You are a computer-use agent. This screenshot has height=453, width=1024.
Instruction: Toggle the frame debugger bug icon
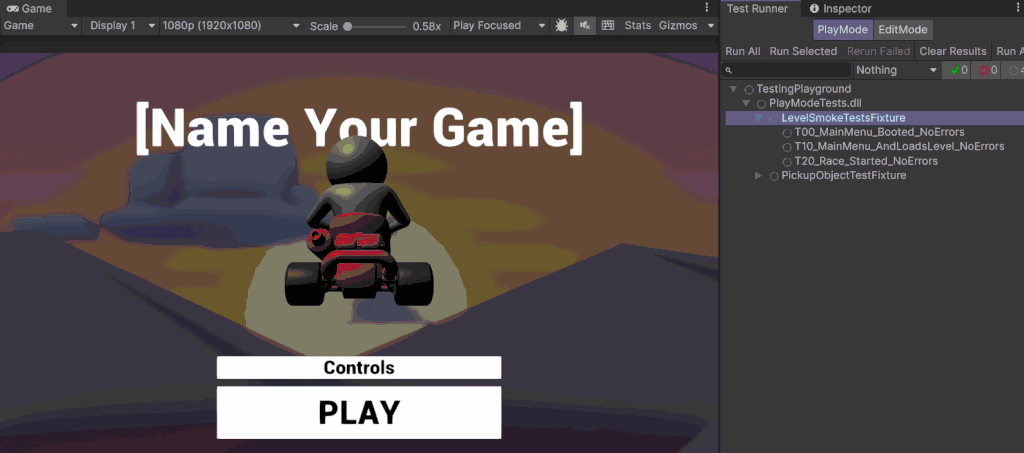(x=561, y=25)
